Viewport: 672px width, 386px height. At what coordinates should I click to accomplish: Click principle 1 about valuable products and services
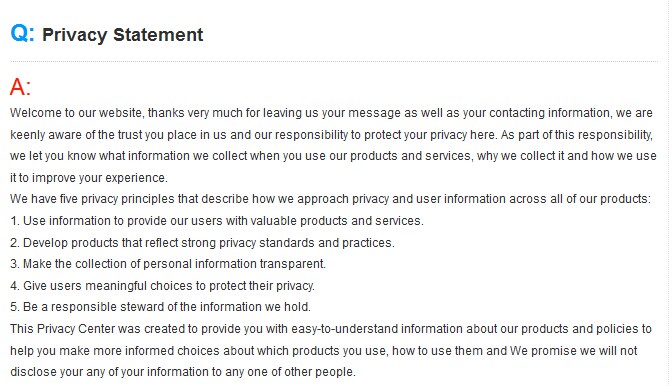(217, 221)
